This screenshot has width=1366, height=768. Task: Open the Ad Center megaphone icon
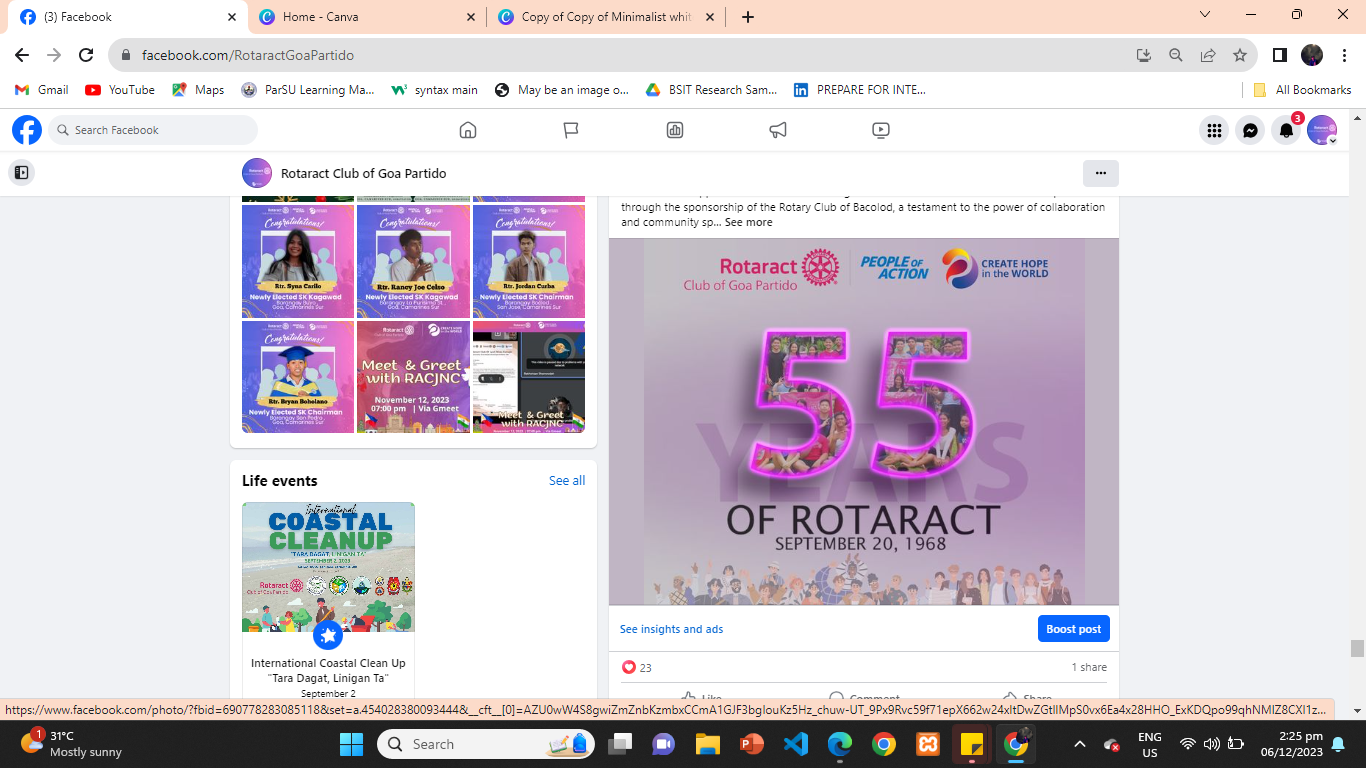(x=778, y=130)
